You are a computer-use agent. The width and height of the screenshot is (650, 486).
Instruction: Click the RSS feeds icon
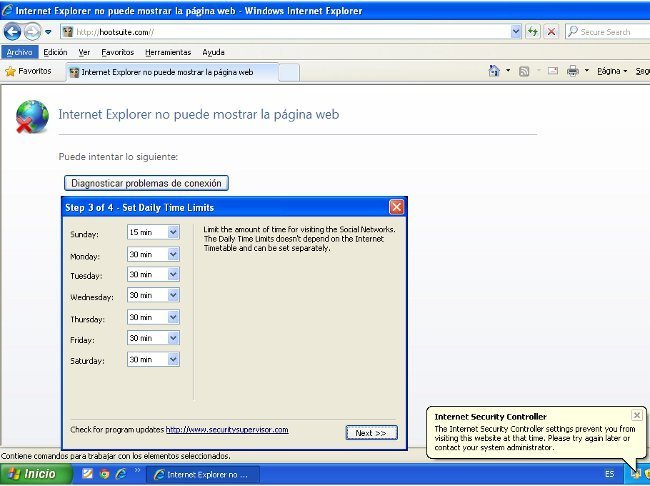(x=524, y=71)
